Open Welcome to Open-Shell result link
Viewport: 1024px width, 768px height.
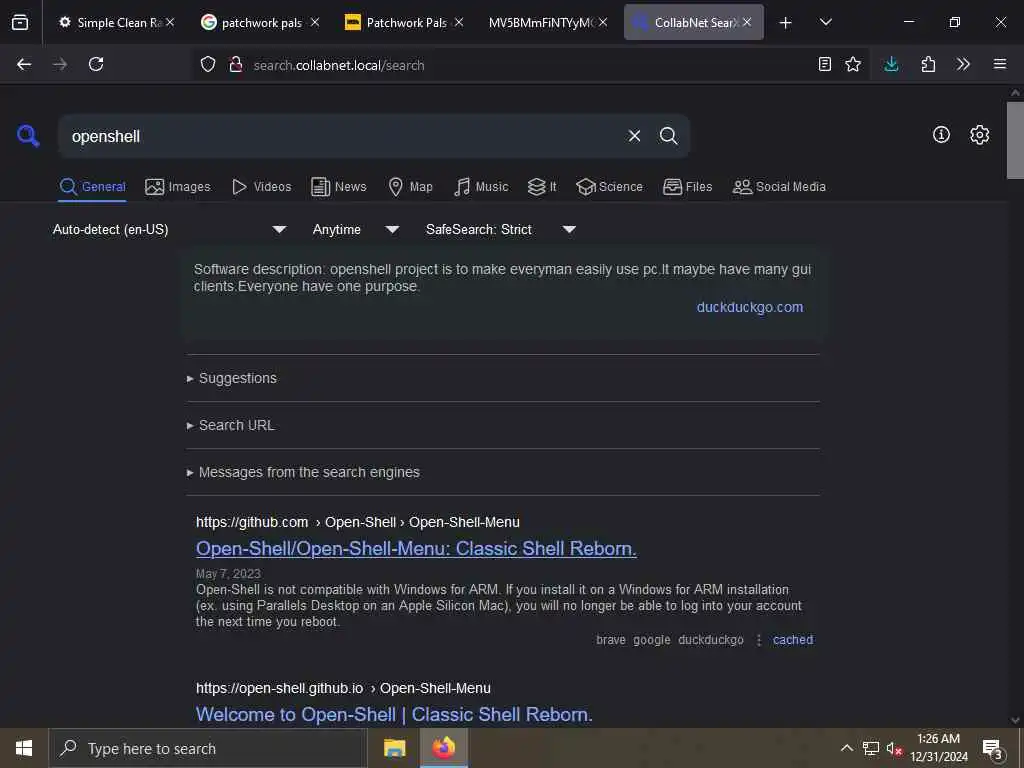[x=394, y=714]
